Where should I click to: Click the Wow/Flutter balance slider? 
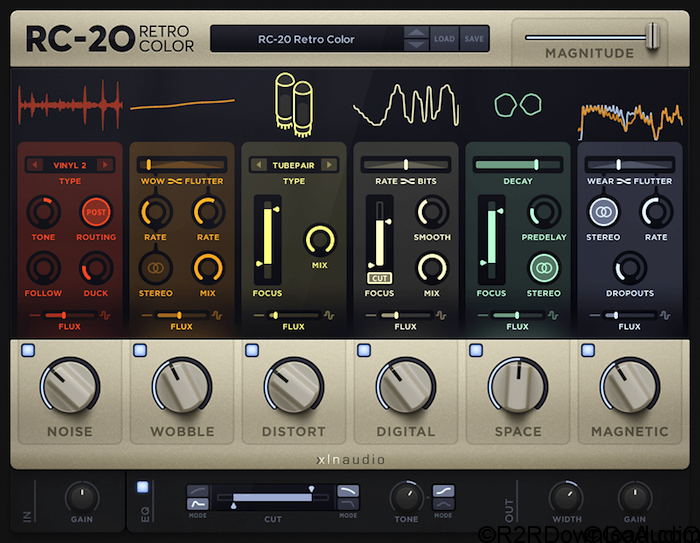pyautogui.click(x=182, y=165)
